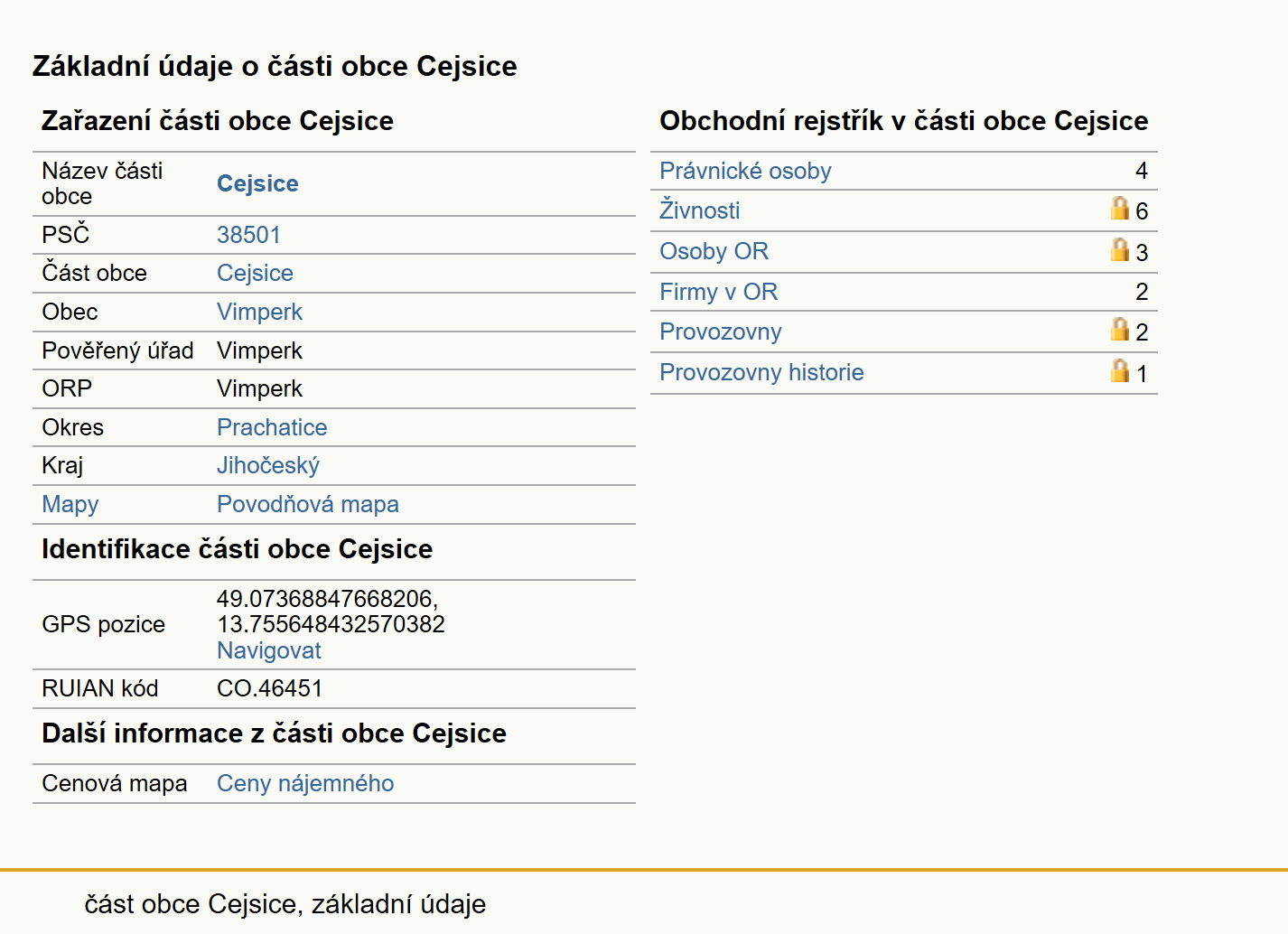1288x934 pixels.
Task: Click the lock icon in Provozovny row
Action: [1120, 330]
